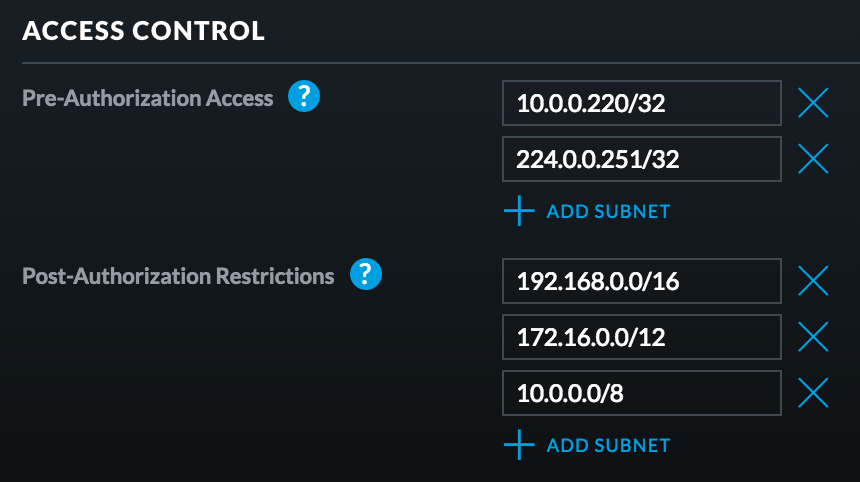
Task: Open help for Post-Authorization Restrictions
Action: [366, 274]
